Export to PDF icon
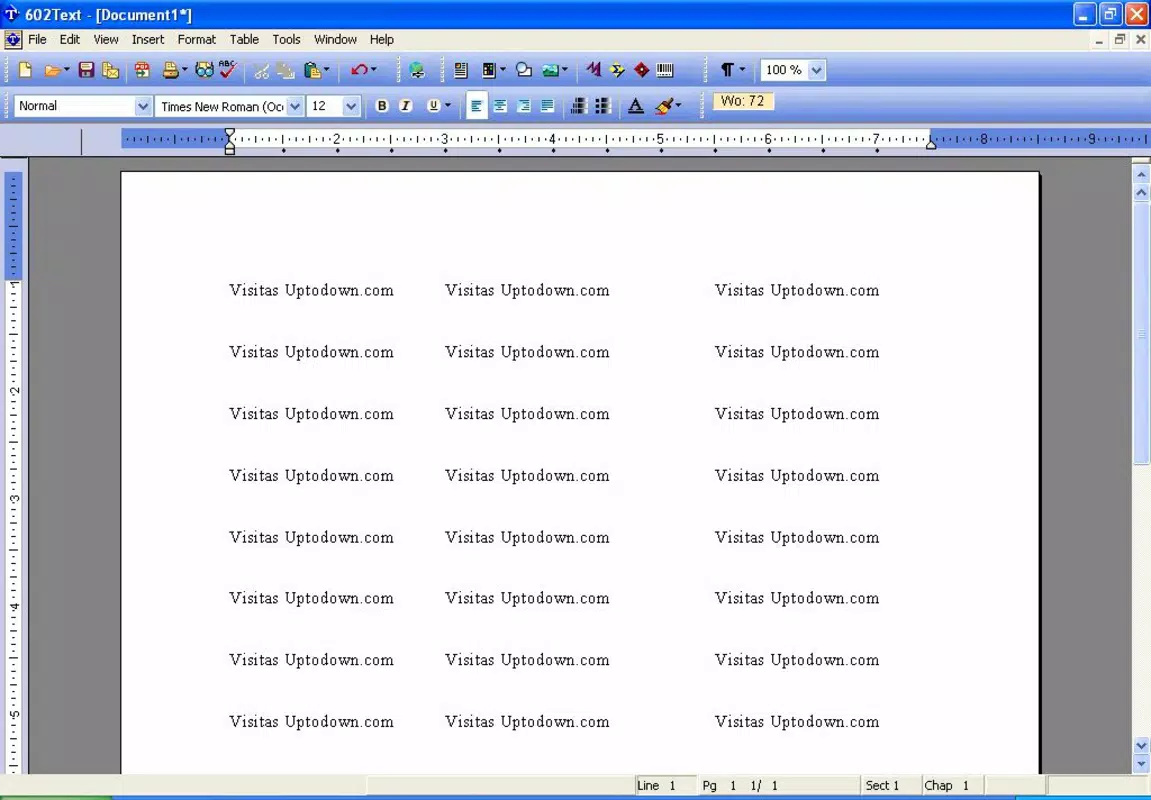The image size is (1151, 800). pos(142,70)
